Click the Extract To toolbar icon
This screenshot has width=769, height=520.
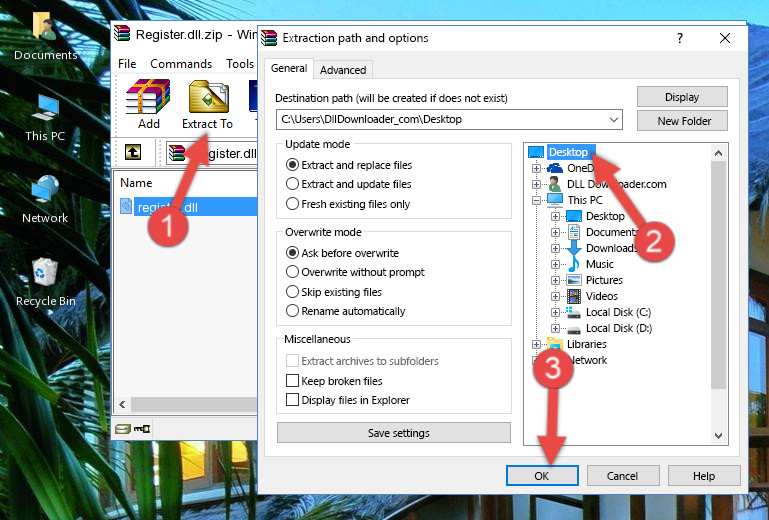pyautogui.click(x=207, y=104)
